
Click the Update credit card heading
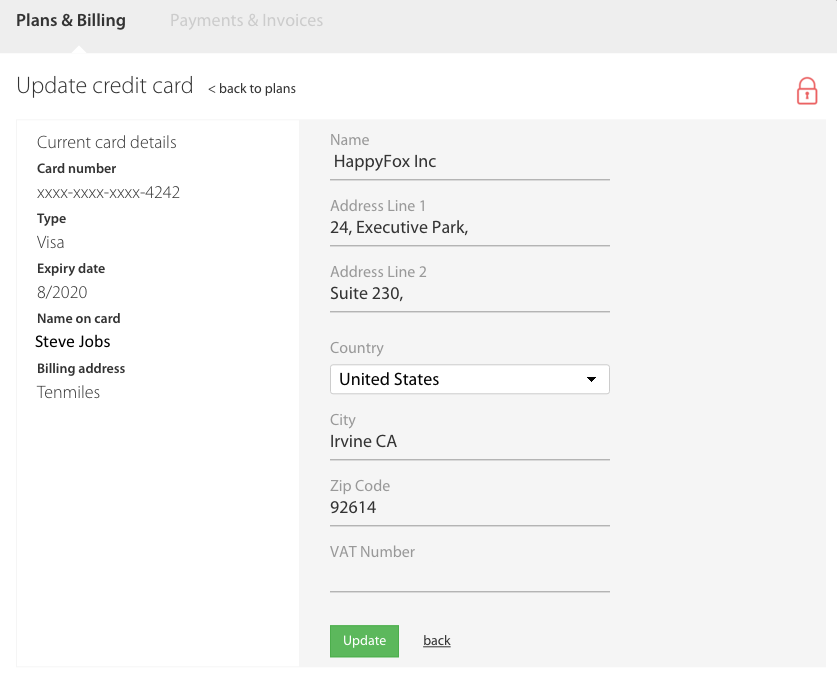coord(105,85)
